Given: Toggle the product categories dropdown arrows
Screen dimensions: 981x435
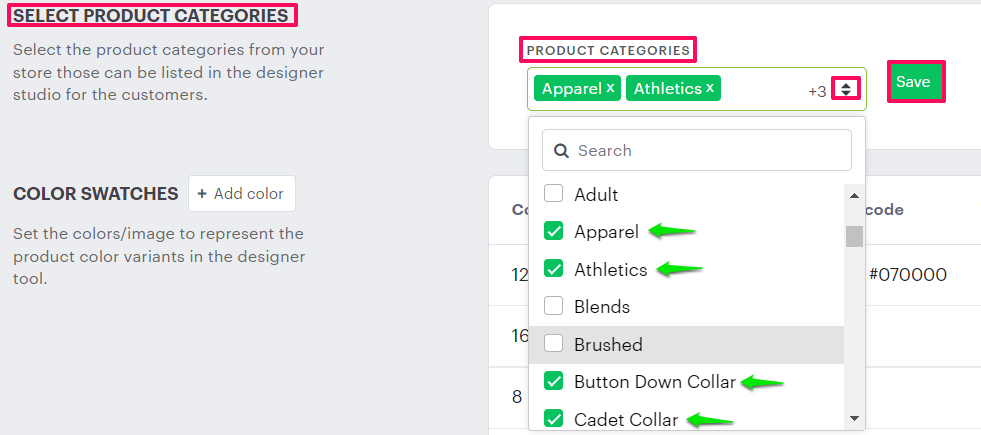Looking at the screenshot, I should point(846,89).
